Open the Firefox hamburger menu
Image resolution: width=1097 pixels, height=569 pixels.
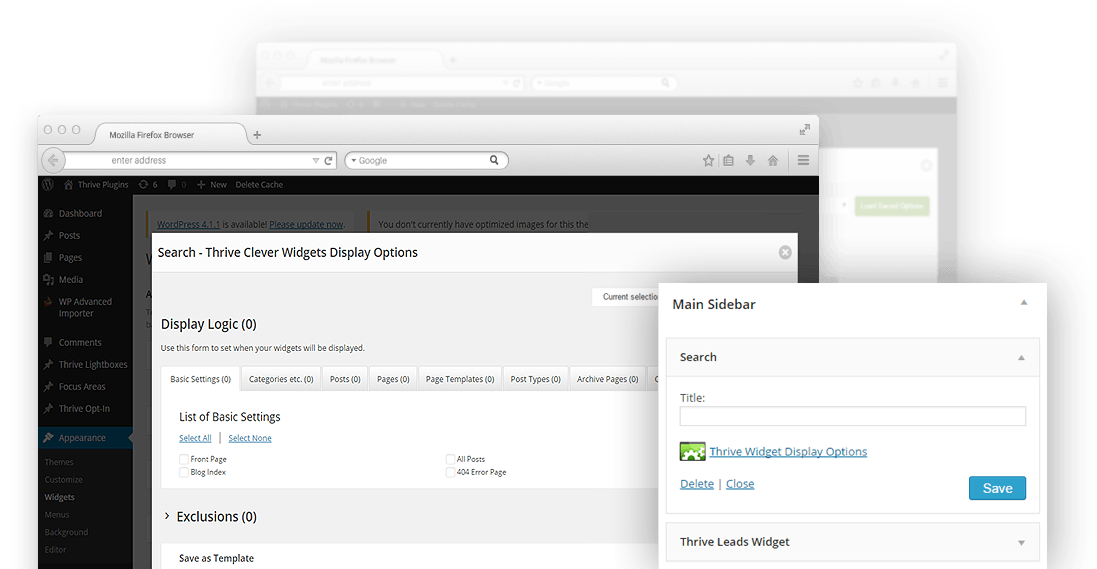803,160
